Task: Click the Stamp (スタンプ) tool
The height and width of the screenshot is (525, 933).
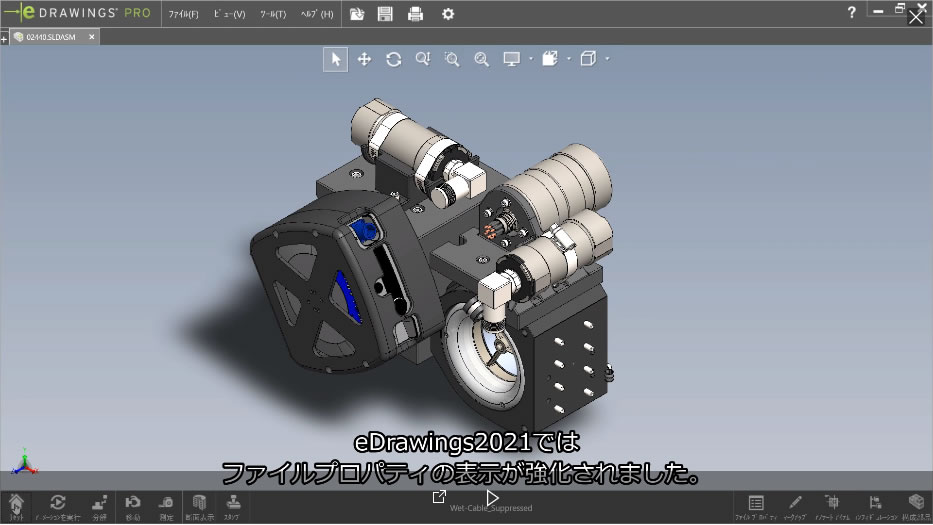Action: 233,507
